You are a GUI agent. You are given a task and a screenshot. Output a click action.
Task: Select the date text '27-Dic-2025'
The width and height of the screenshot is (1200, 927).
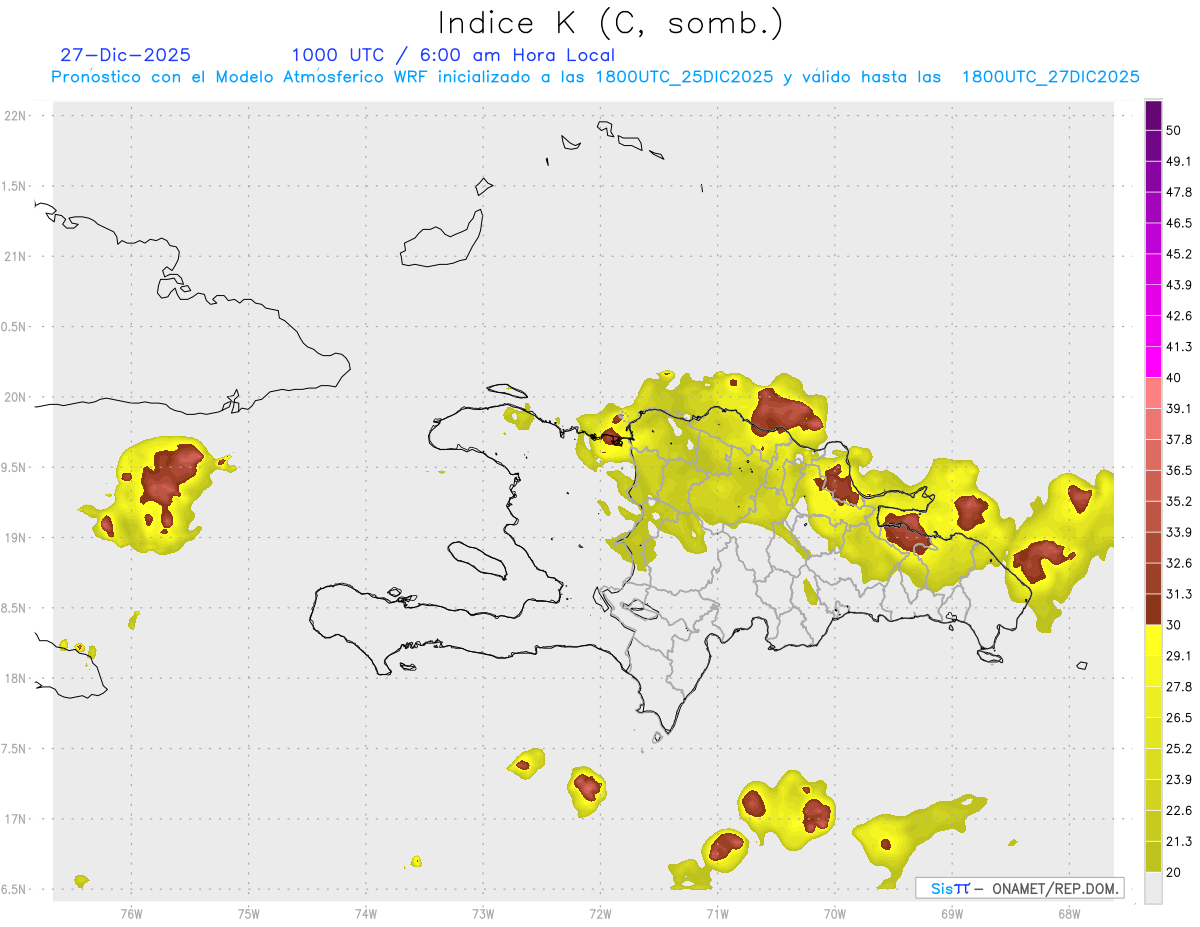(x=125, y=55)
